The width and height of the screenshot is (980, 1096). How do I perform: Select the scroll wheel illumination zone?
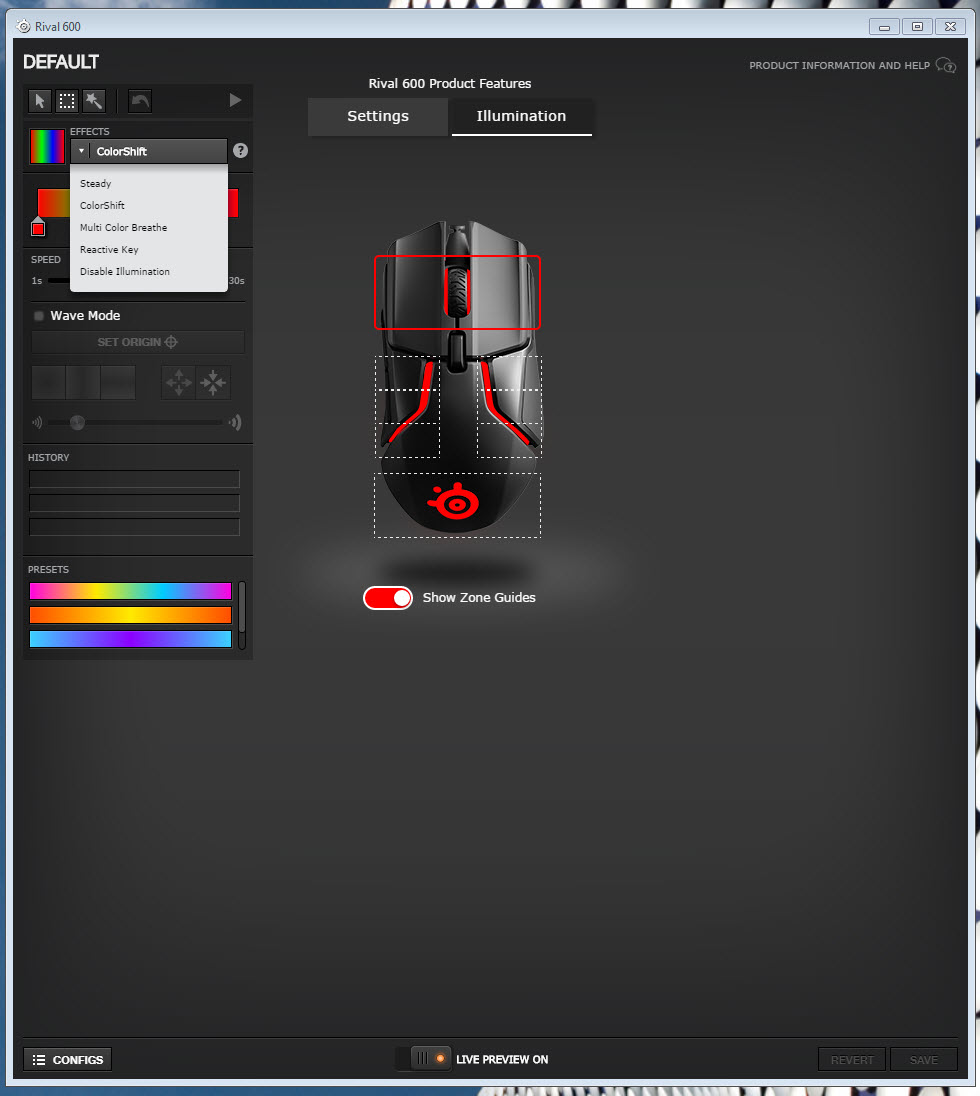click(x=457, y=291)
